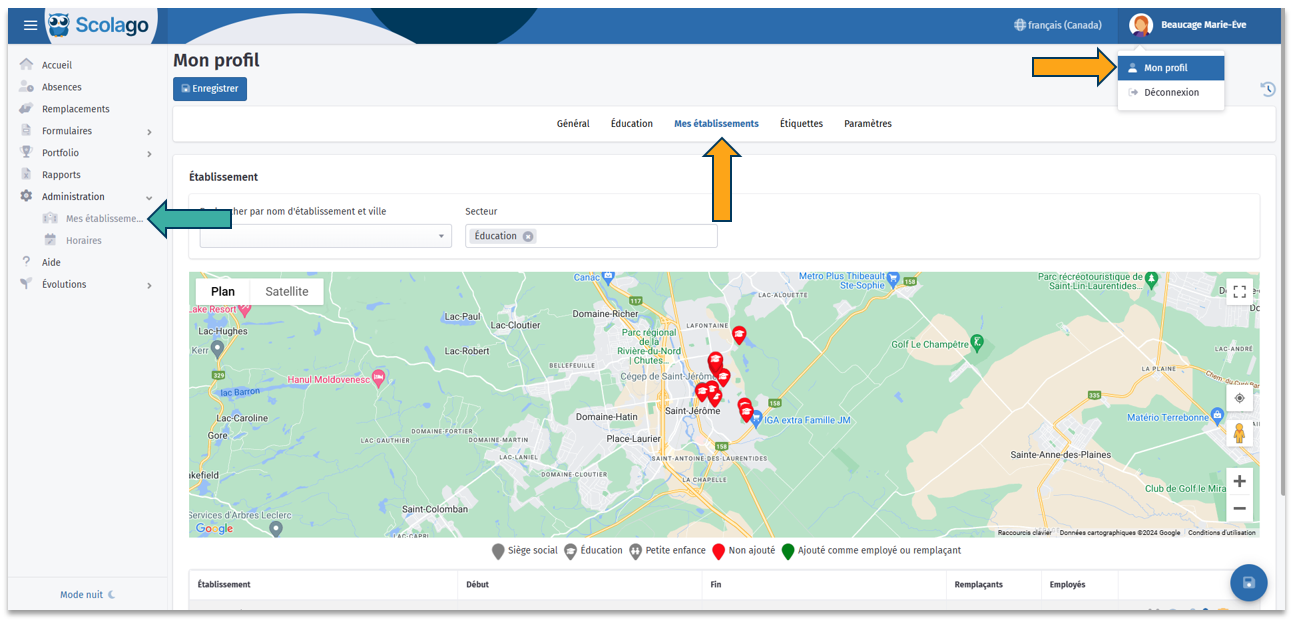Click the Street View pegman icon
Image resolution: width=1292 pixels, height=620 pixels.
pos(1239,433)
